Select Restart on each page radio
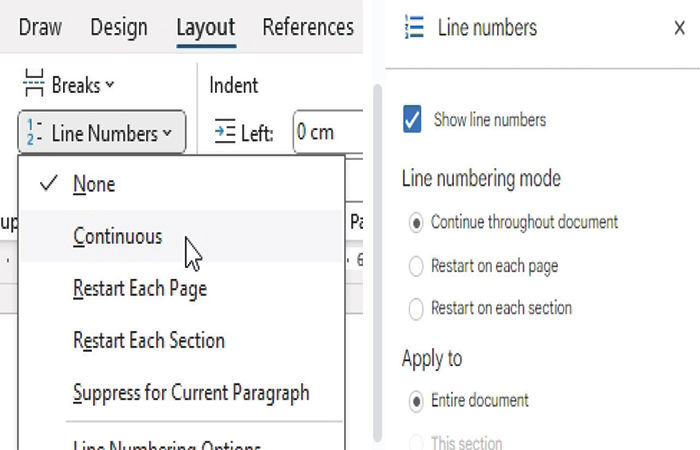Image resolution: width=700 pixels, height=450 pixels. [416, 266]
